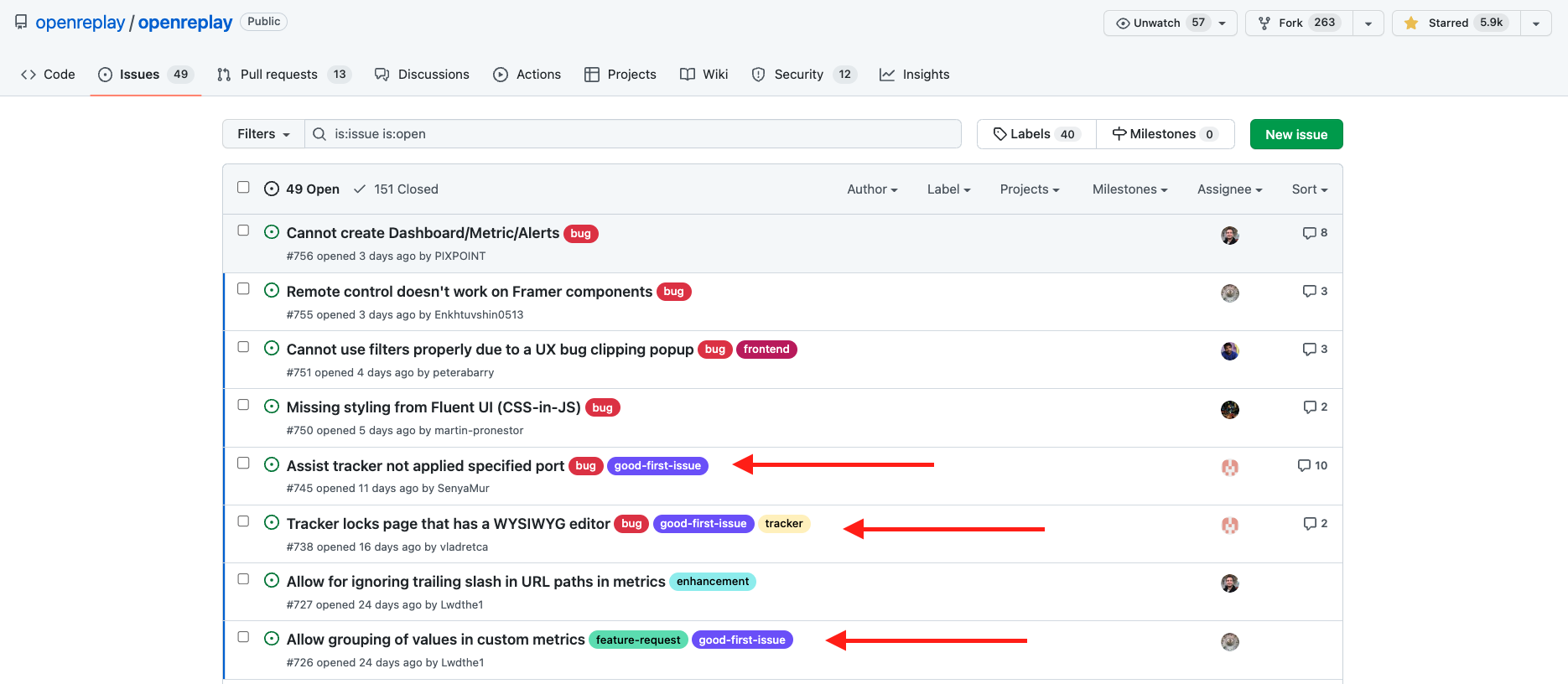
Task: Click the open-issue icon for issue #755
Action: [x=272, y=290]
